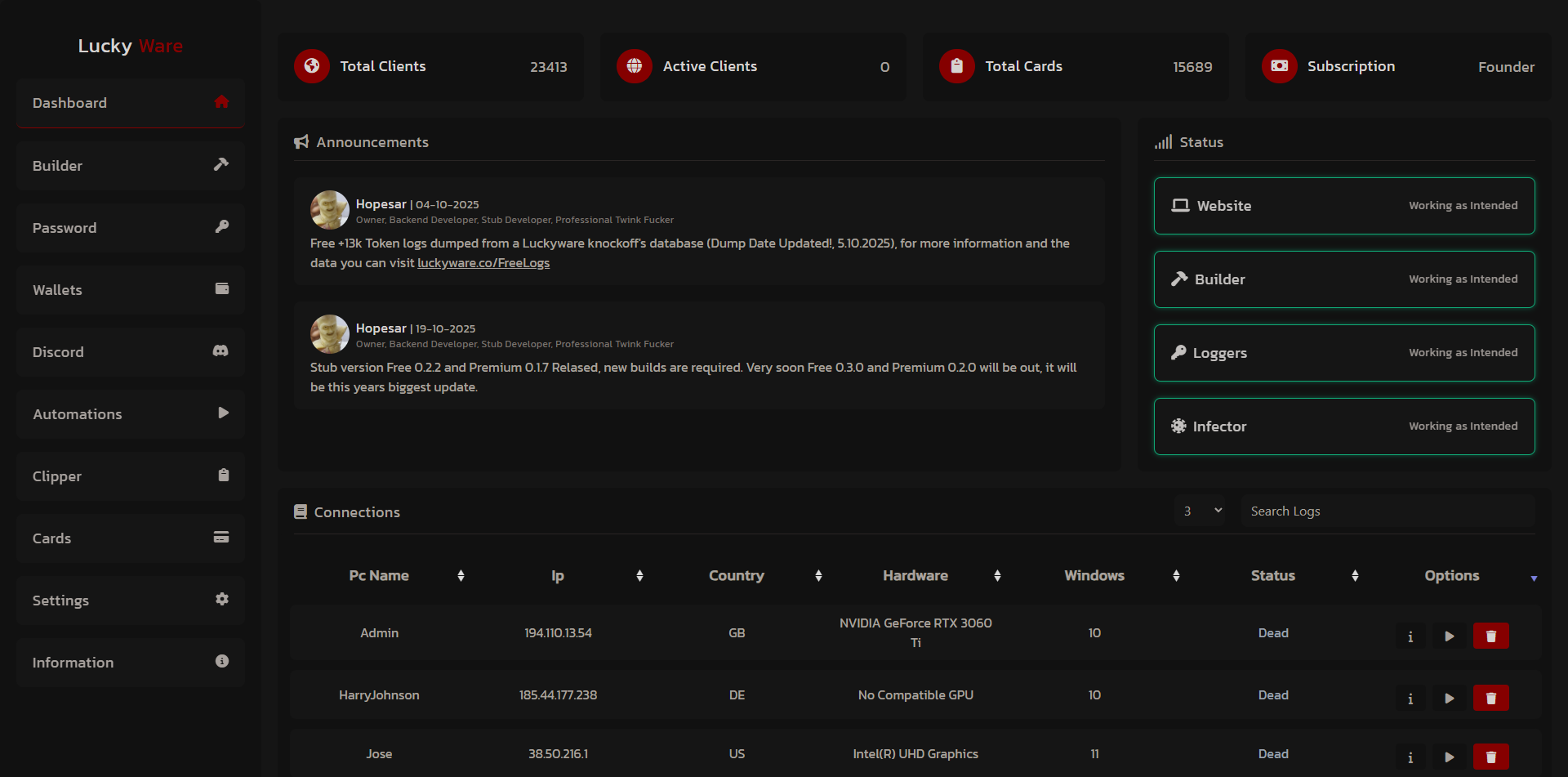Click the wallet icon beside Wallets
The image size is (1568, 777).
pos(221,288)
